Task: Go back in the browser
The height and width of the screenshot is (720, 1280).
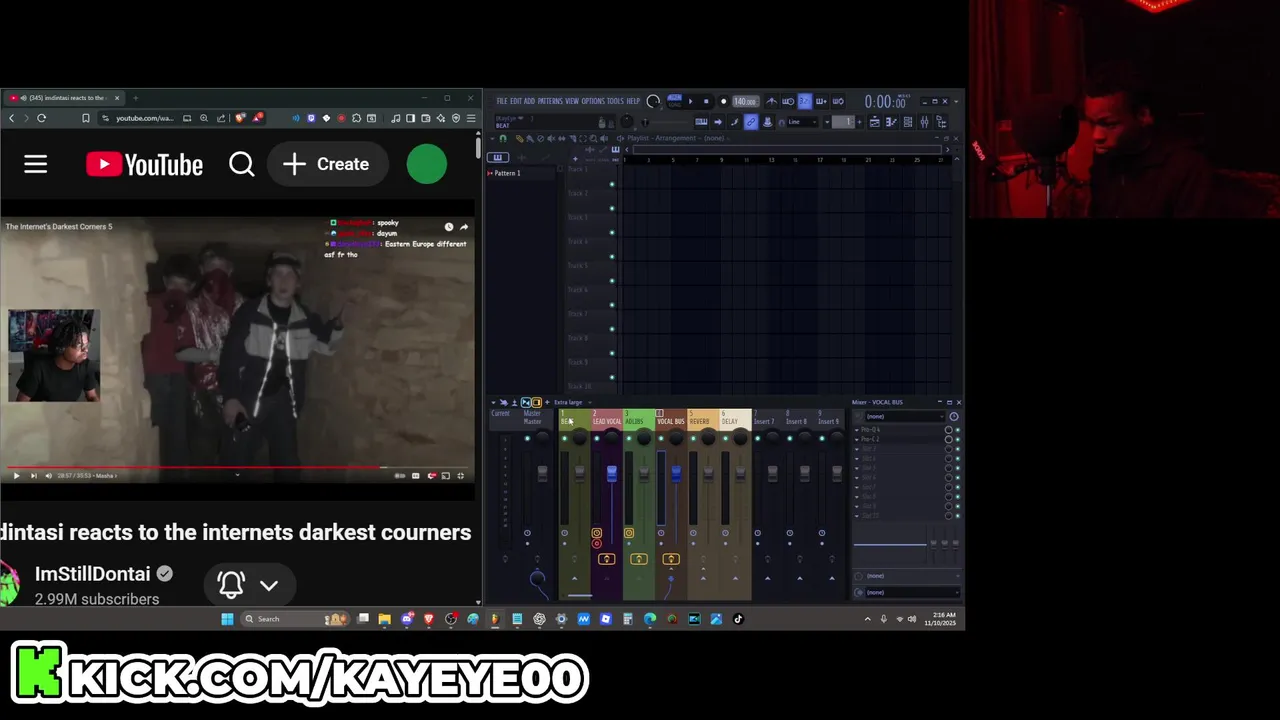Action: coord(12,118)
